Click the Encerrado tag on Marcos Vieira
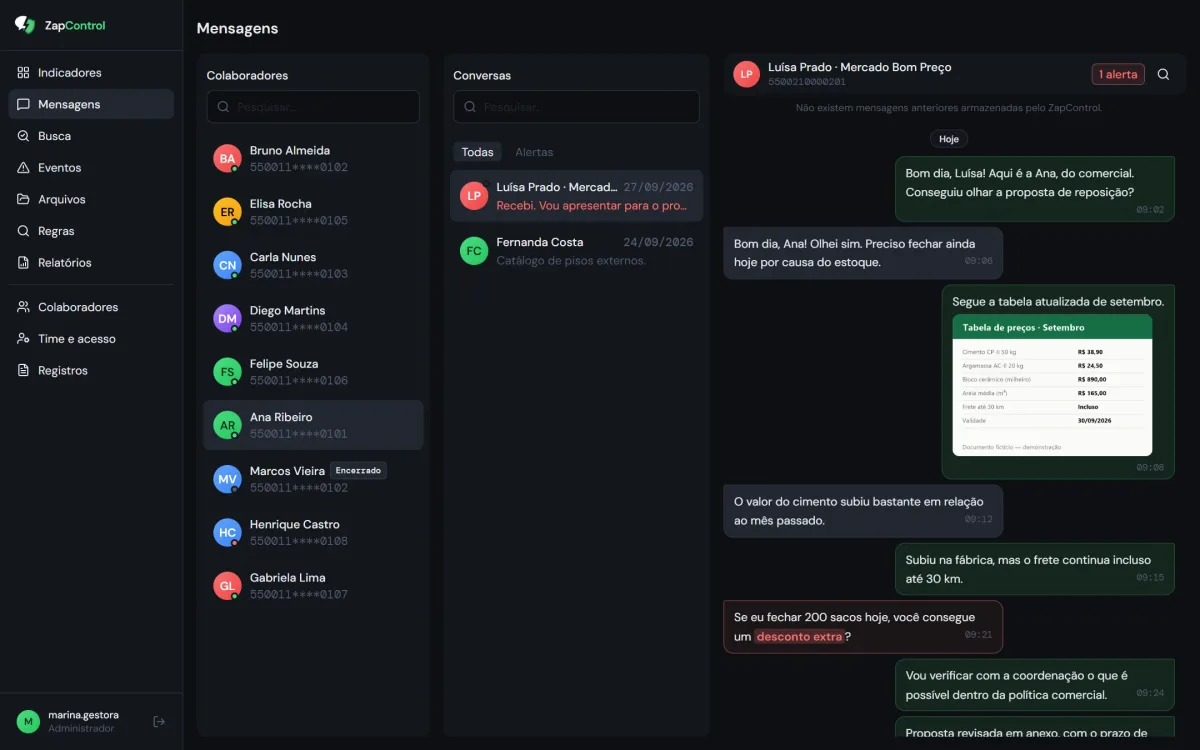The image size is (1200, 750). coord(358,470)
